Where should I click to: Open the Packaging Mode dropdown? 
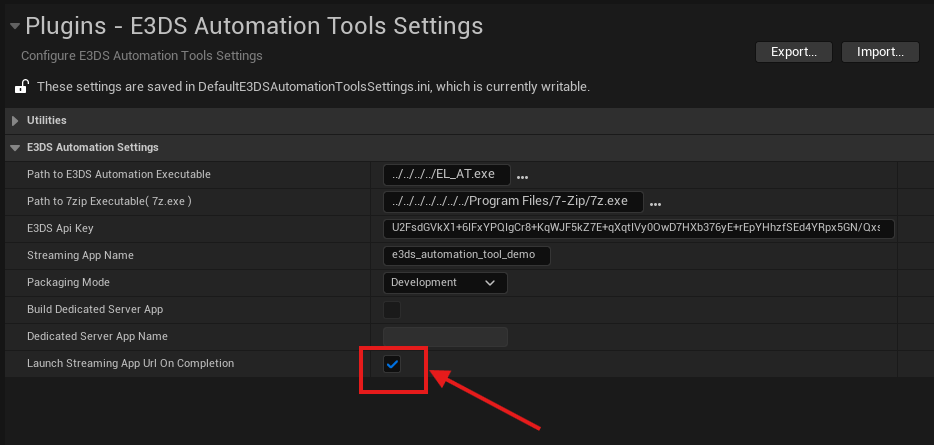445,283
